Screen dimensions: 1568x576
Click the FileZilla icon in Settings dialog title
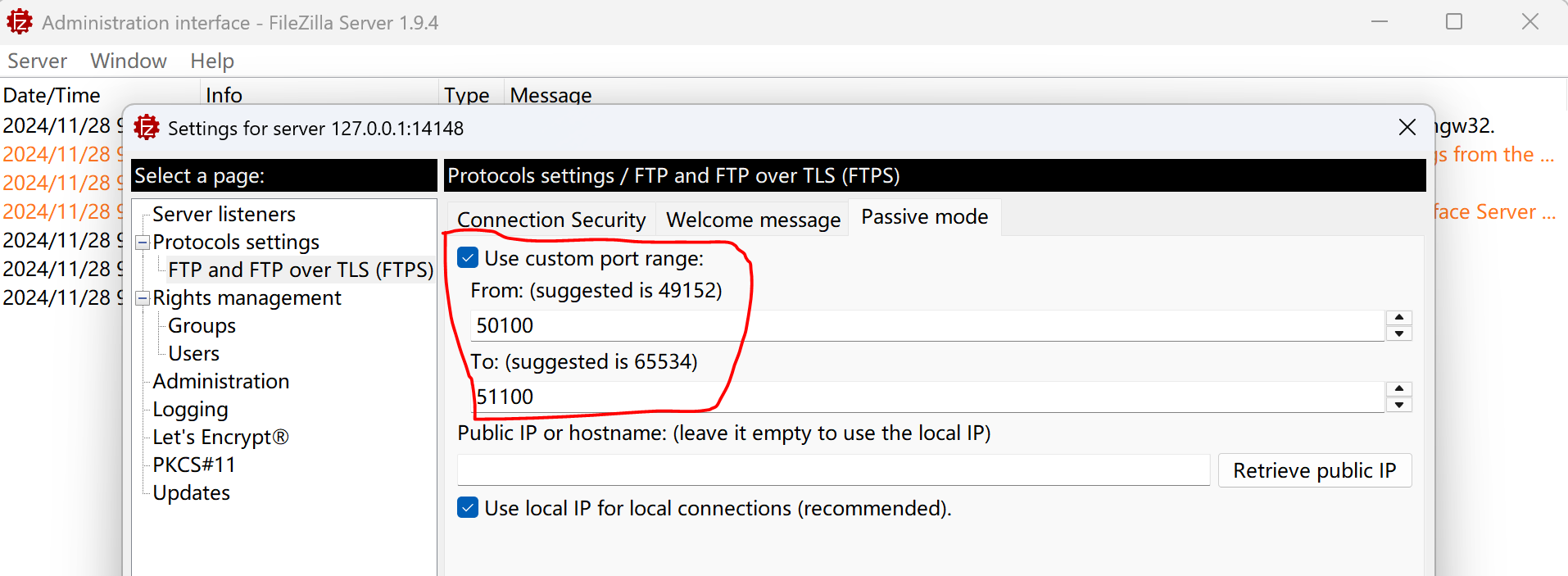147,128
